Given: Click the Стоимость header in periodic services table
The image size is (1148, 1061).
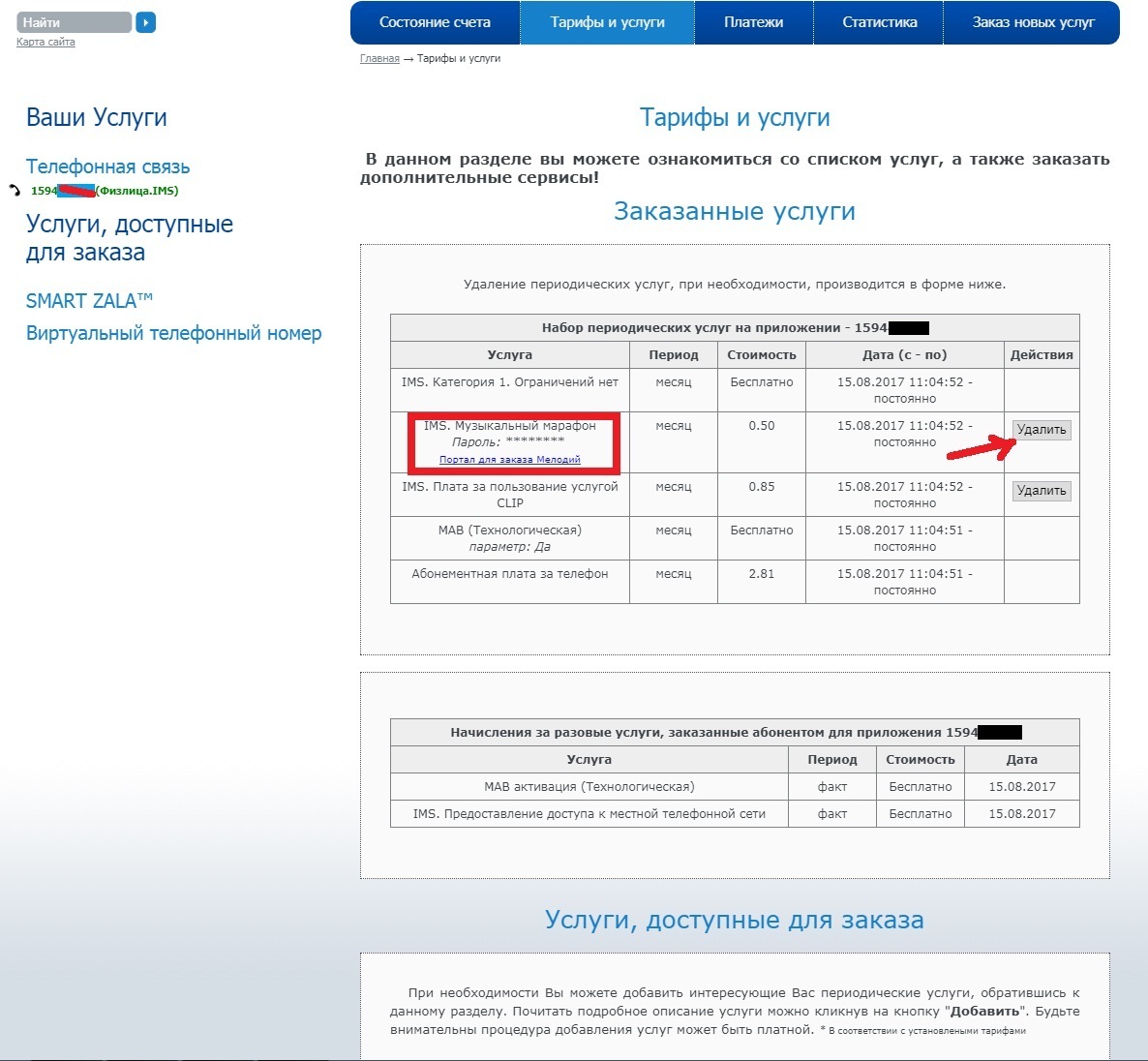Looking at the screenshot, I should pos(762,355).
